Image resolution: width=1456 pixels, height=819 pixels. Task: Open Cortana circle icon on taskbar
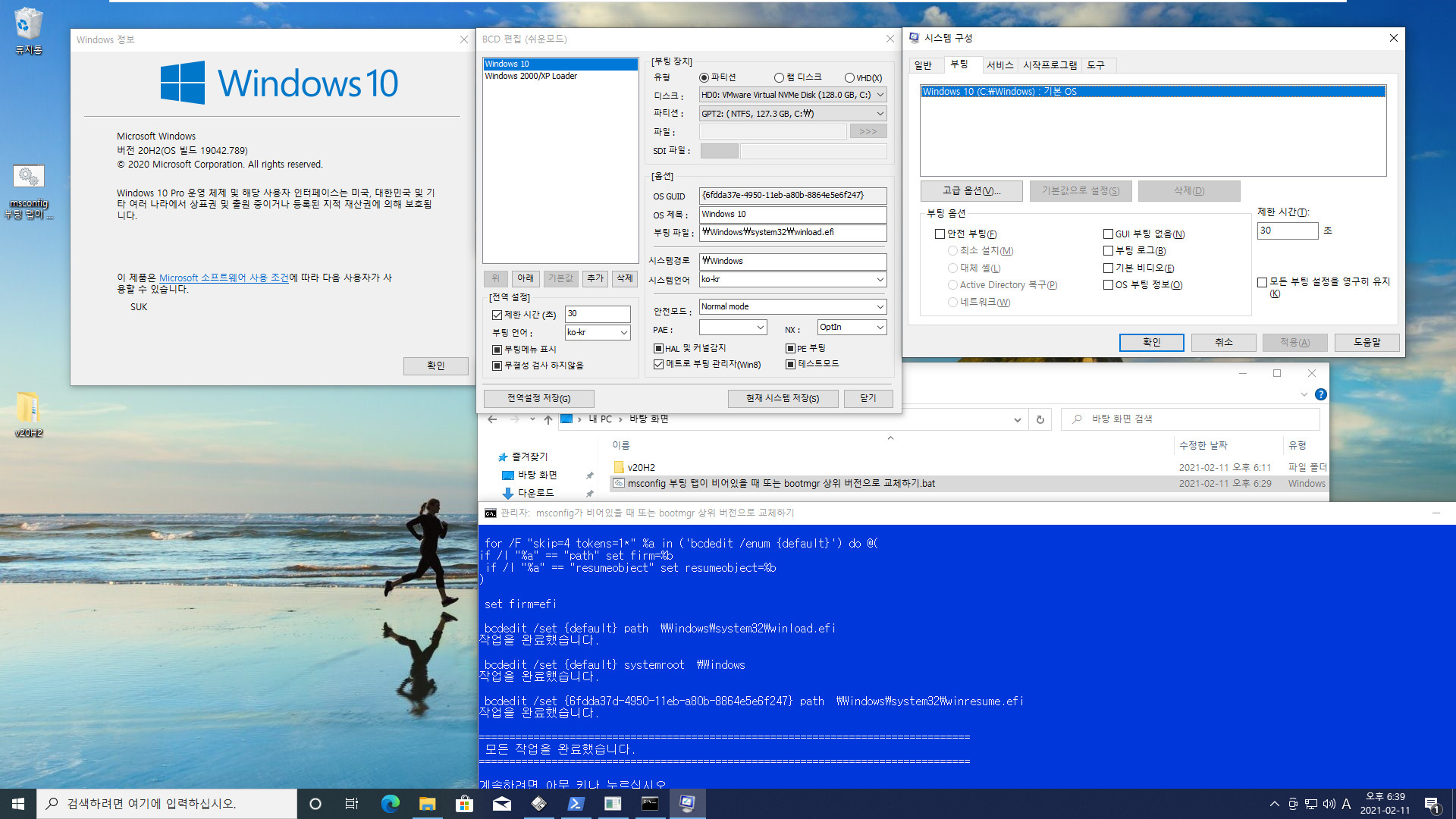[315, 804]
